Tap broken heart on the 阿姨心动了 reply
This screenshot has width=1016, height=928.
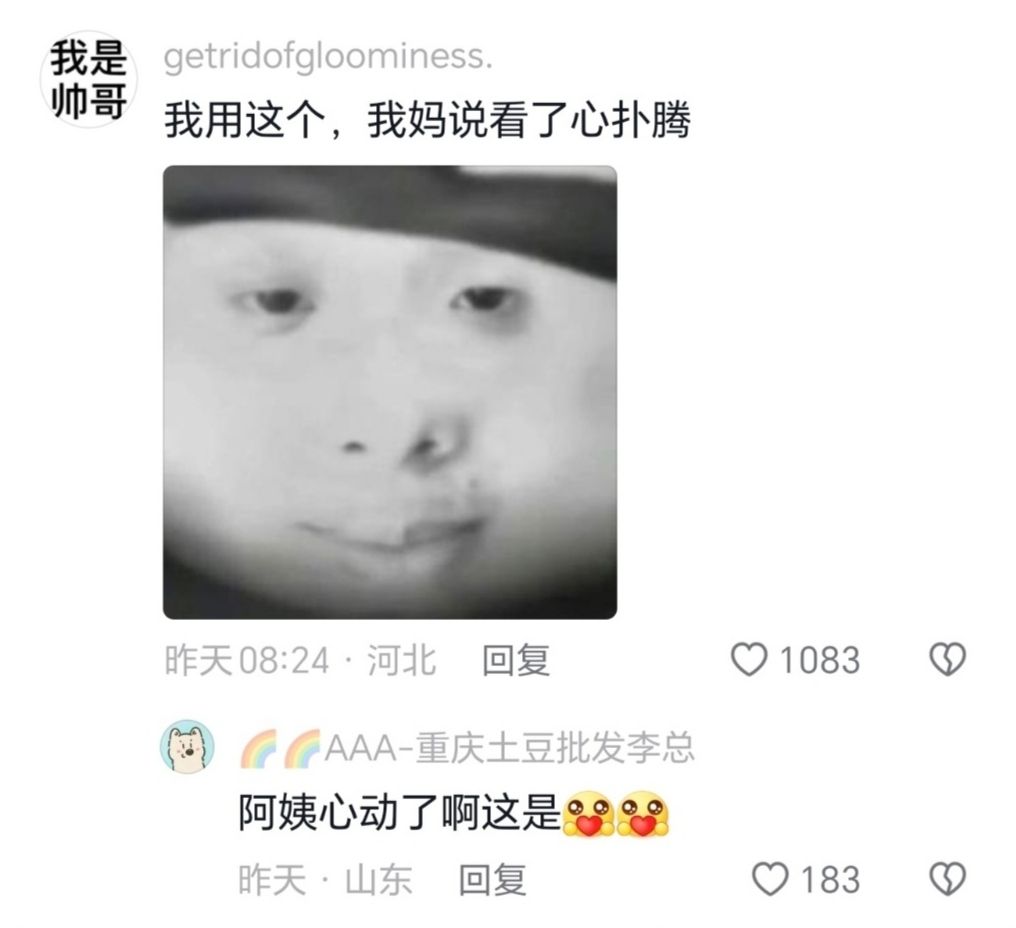click(x=947, y=879)
